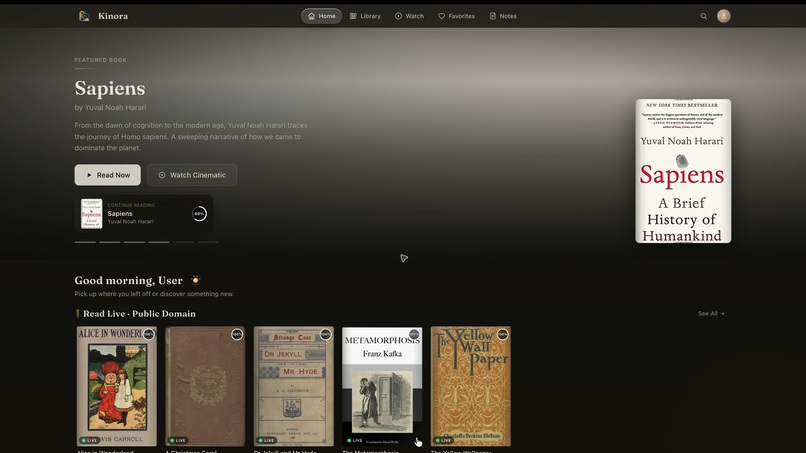Select the sixth hero carousel indicator

[208, 242]
